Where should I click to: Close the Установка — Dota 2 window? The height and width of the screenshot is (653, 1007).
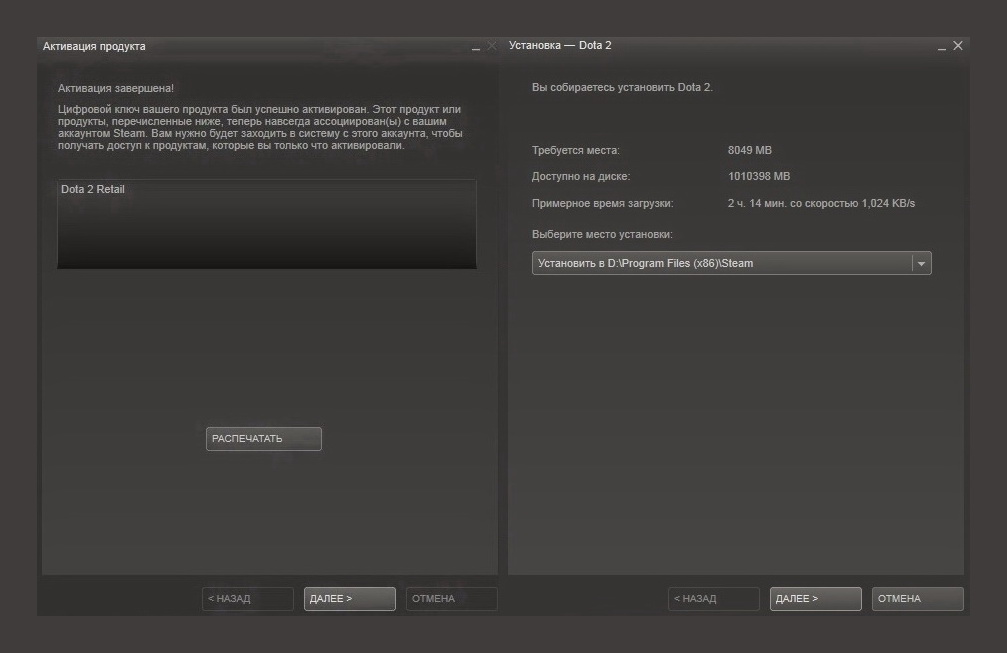coord(958,46)
